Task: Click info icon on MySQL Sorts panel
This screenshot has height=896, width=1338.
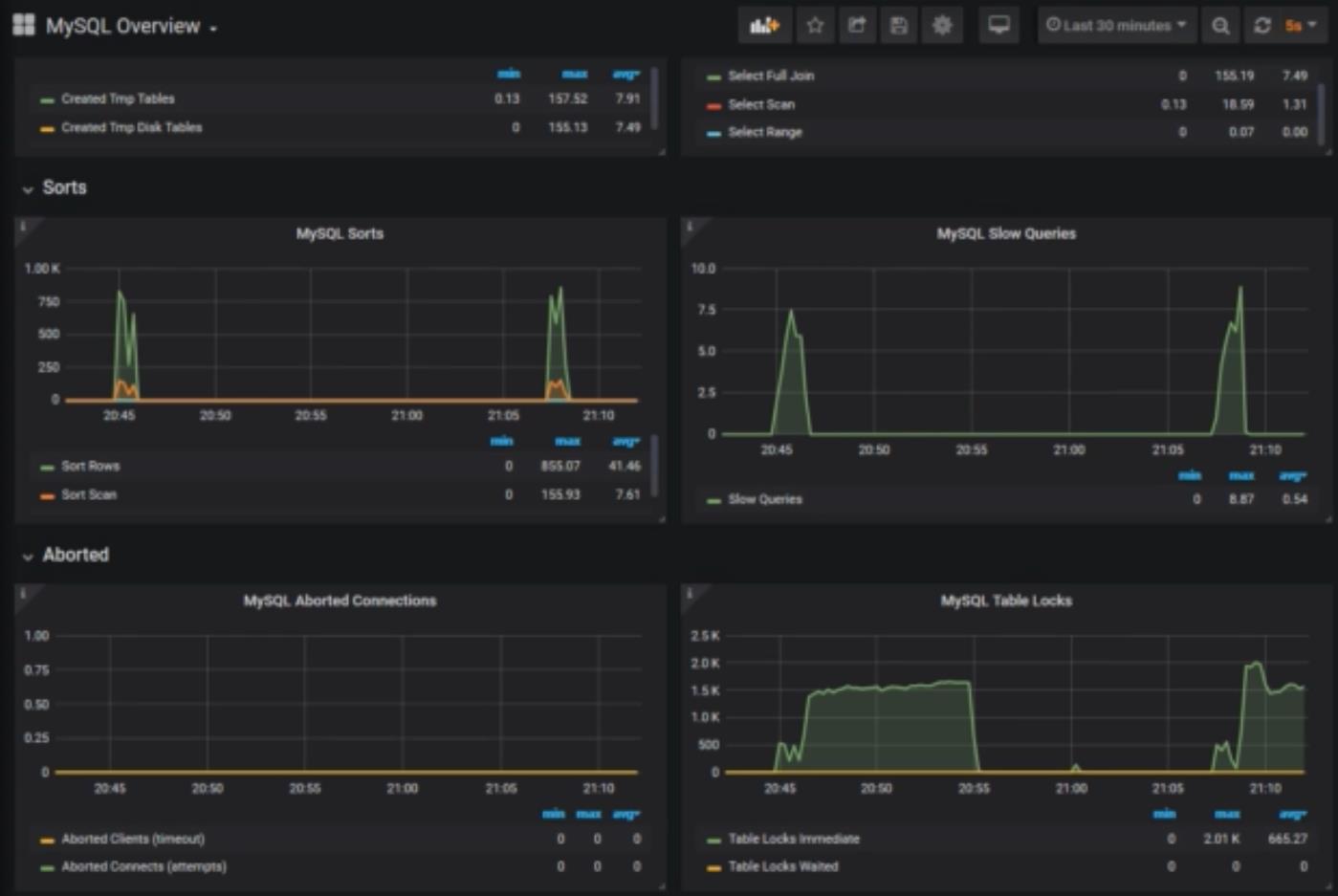Action: pyautogui.click(x=23, y=227)
